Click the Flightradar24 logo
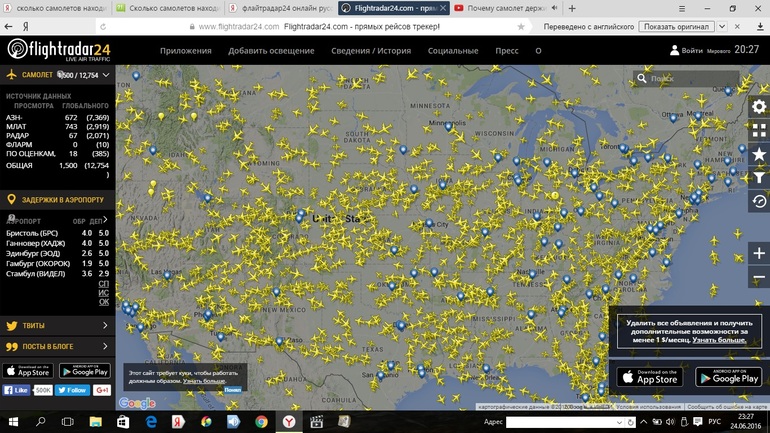This screenshot has width=770, height=433. pos(58,50)
